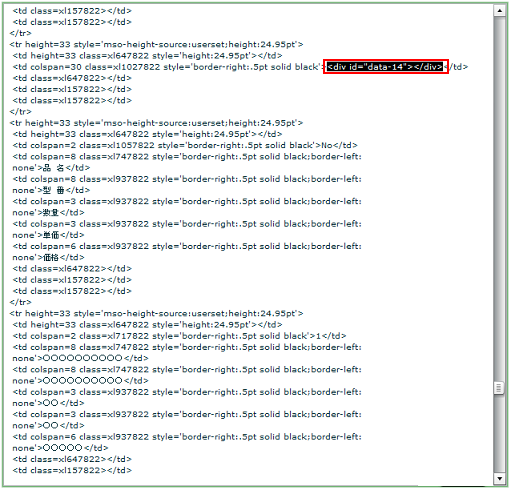The width and height of the screenshot is (511, 490).
Task: Click the closing </td> after the highlighted div
Action: click(x=457, y=67)
